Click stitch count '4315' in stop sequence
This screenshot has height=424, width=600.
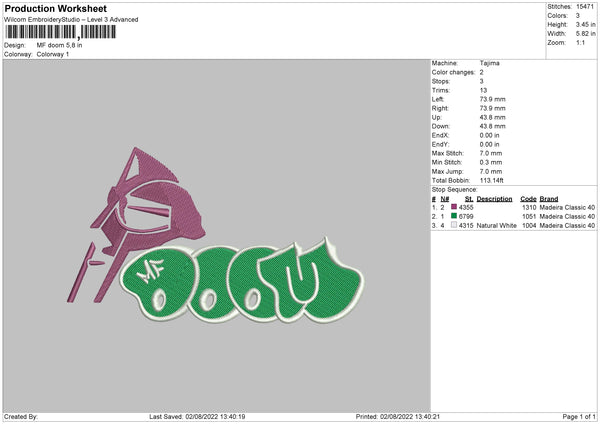(466, 226)
